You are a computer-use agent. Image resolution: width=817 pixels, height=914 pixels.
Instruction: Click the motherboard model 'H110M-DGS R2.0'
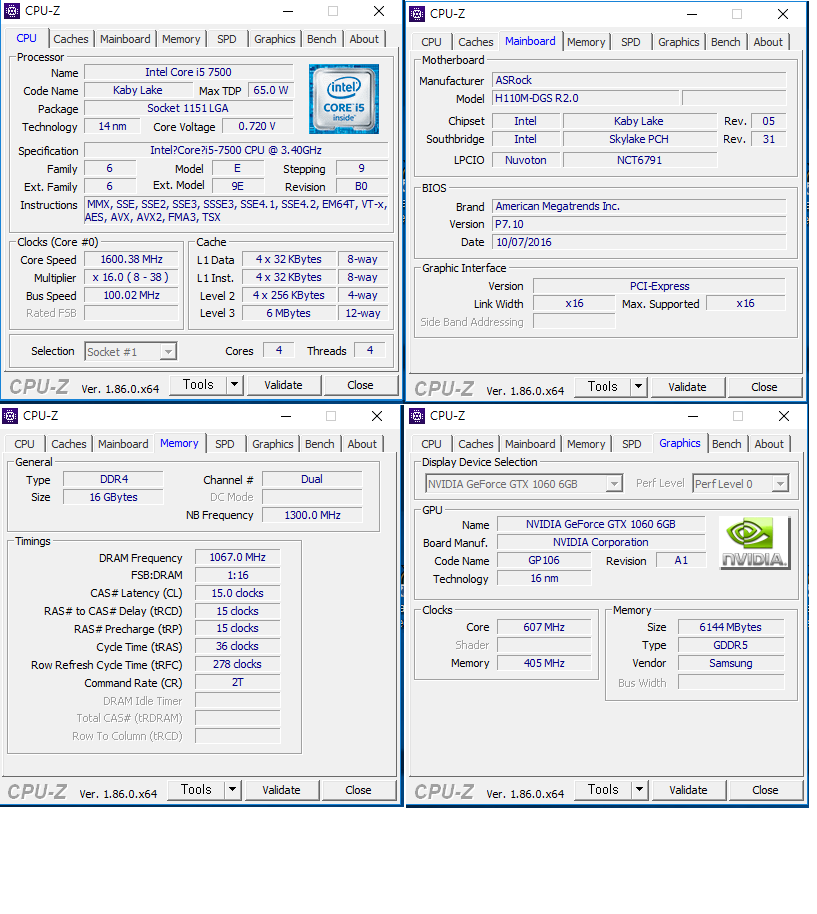tap(586, 99)
